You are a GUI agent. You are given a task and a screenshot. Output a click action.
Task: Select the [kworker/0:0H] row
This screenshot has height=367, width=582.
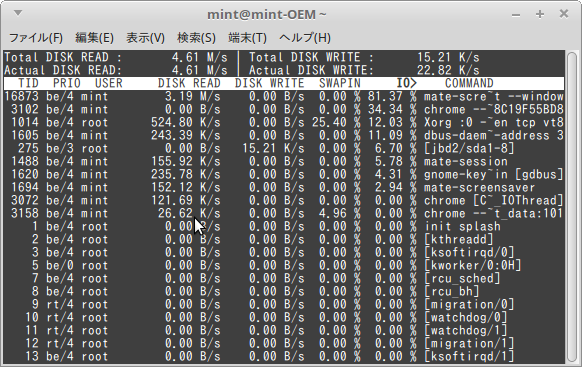pos(284,265)
